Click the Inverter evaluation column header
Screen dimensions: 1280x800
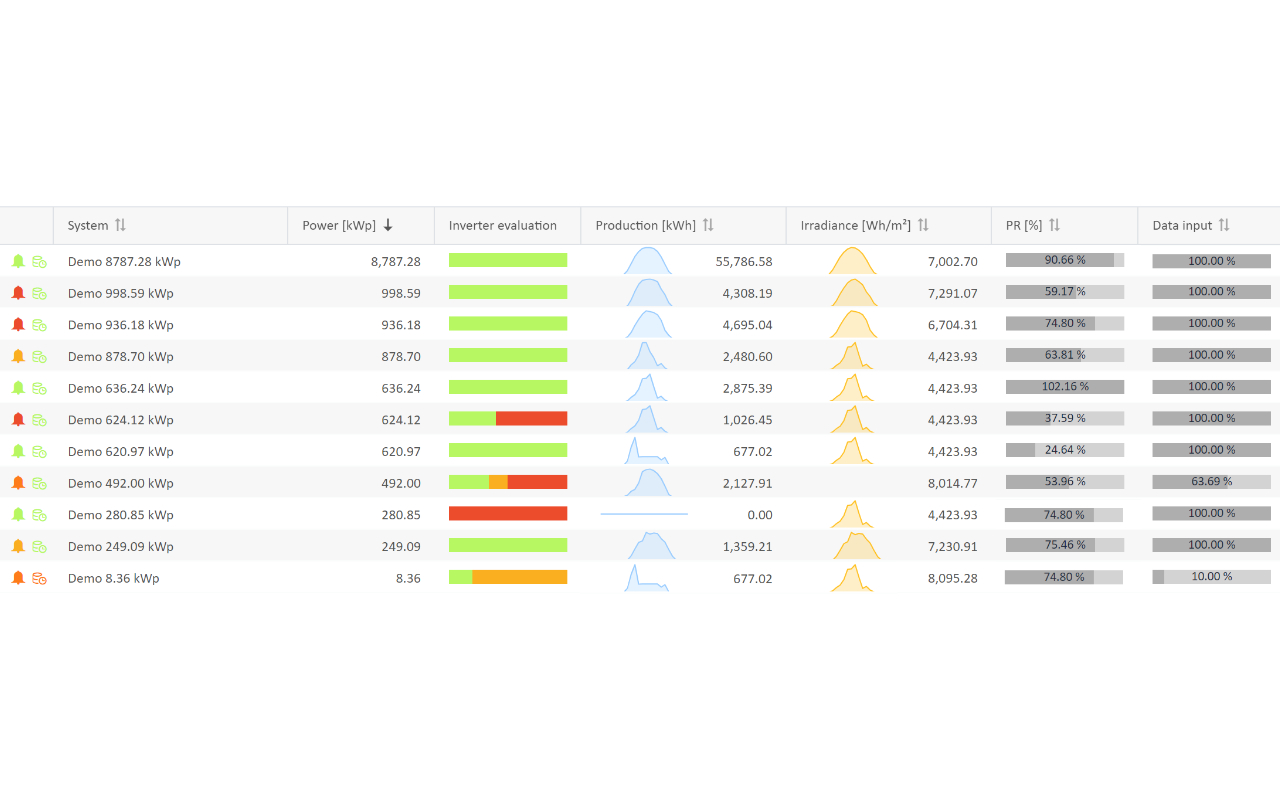(x=502, y=225)
